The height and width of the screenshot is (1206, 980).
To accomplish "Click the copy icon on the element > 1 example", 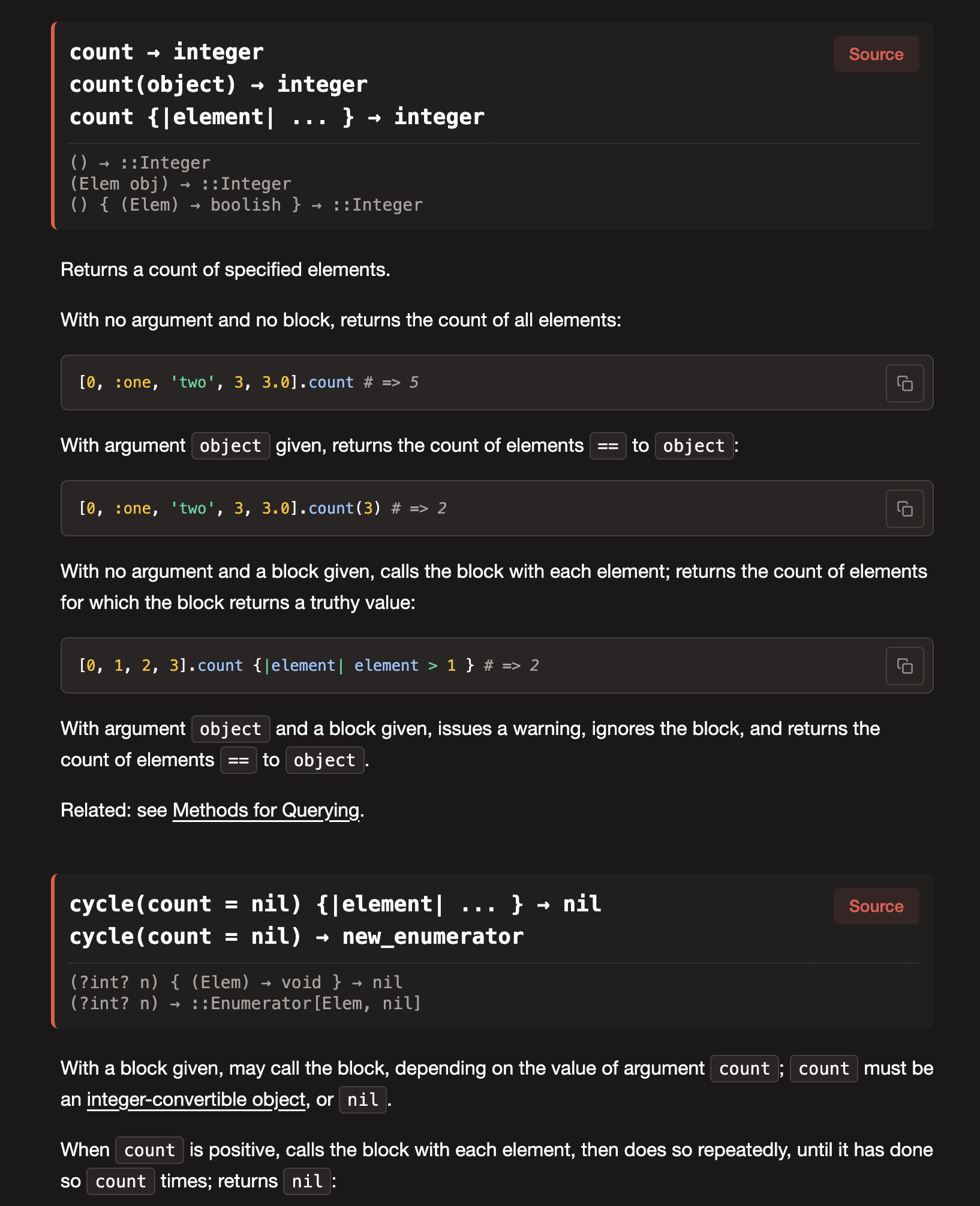I will coord(904,665).
